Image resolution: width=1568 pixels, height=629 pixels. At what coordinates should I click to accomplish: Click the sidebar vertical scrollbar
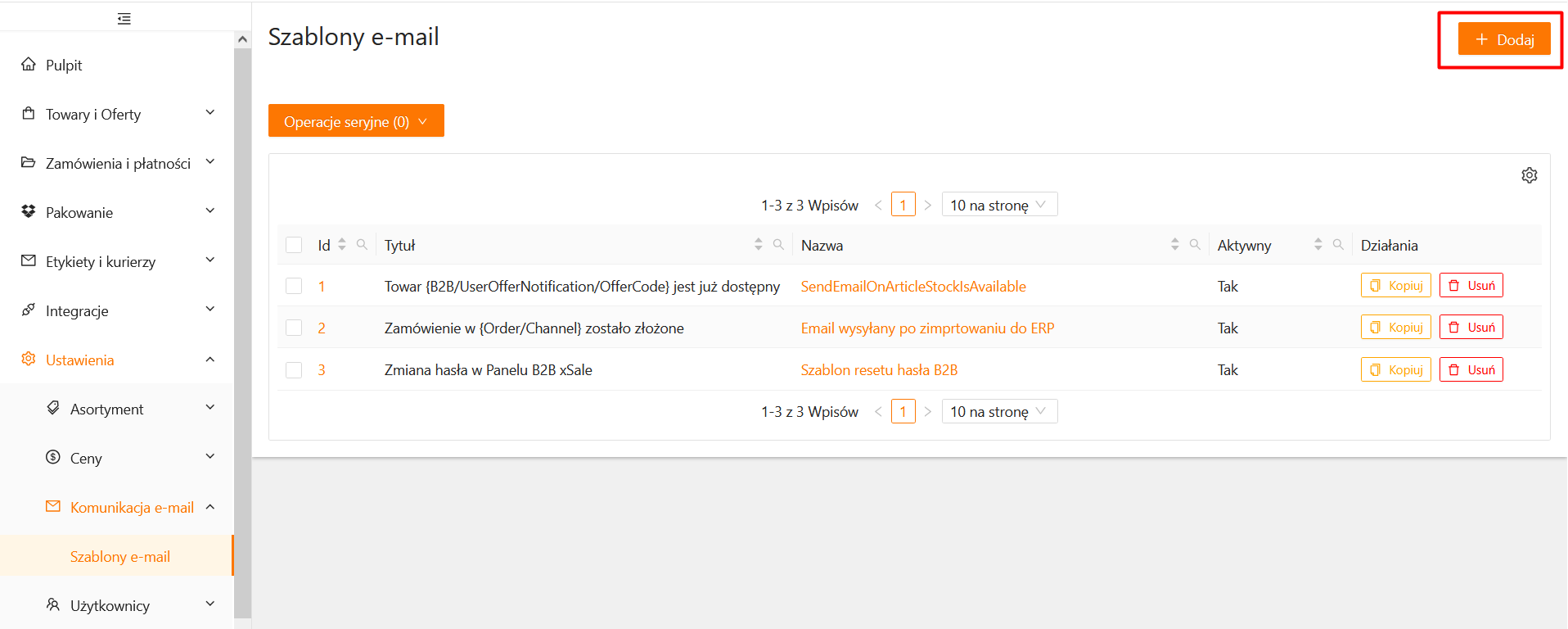coord(242,328)
